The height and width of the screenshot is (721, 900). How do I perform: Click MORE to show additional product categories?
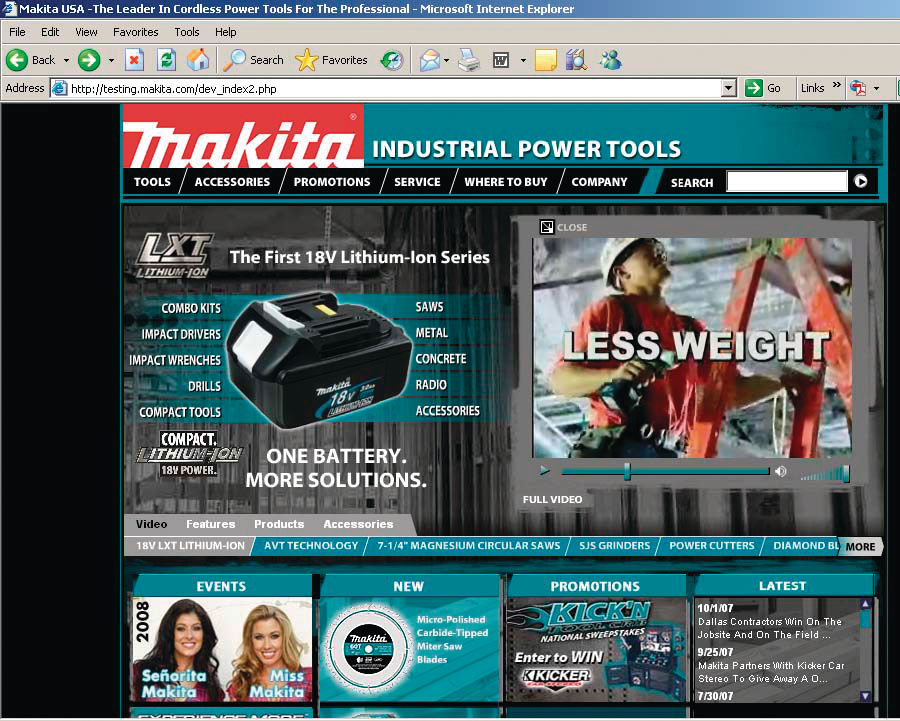860,547
